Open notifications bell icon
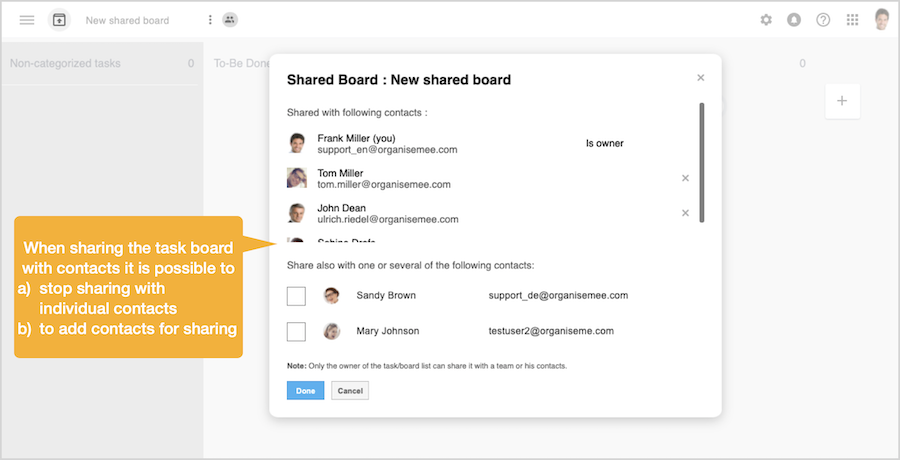Screen dimensions: 900x460 (794, 20)
